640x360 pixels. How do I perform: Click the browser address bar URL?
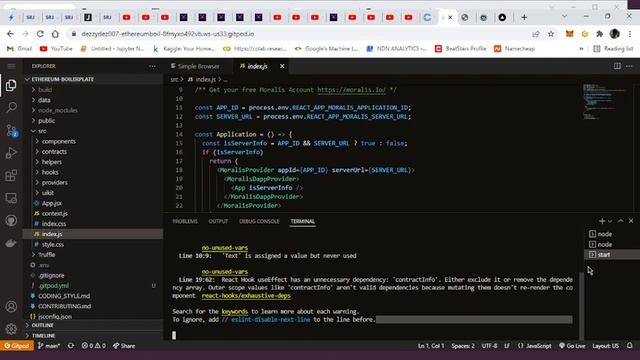click(167, 34)
